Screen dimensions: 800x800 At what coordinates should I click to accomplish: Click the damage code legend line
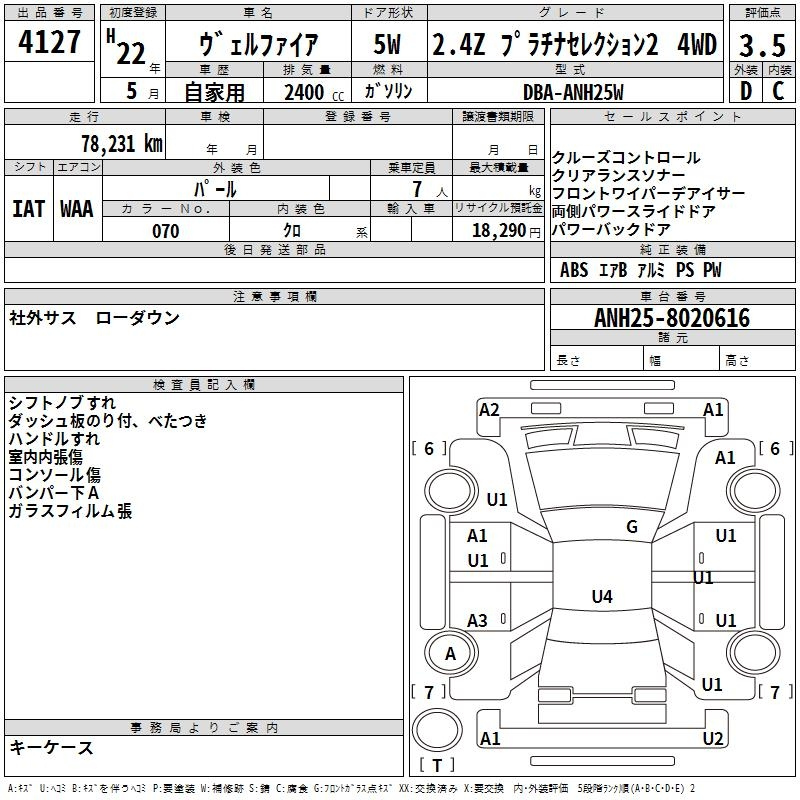point(352,789)
